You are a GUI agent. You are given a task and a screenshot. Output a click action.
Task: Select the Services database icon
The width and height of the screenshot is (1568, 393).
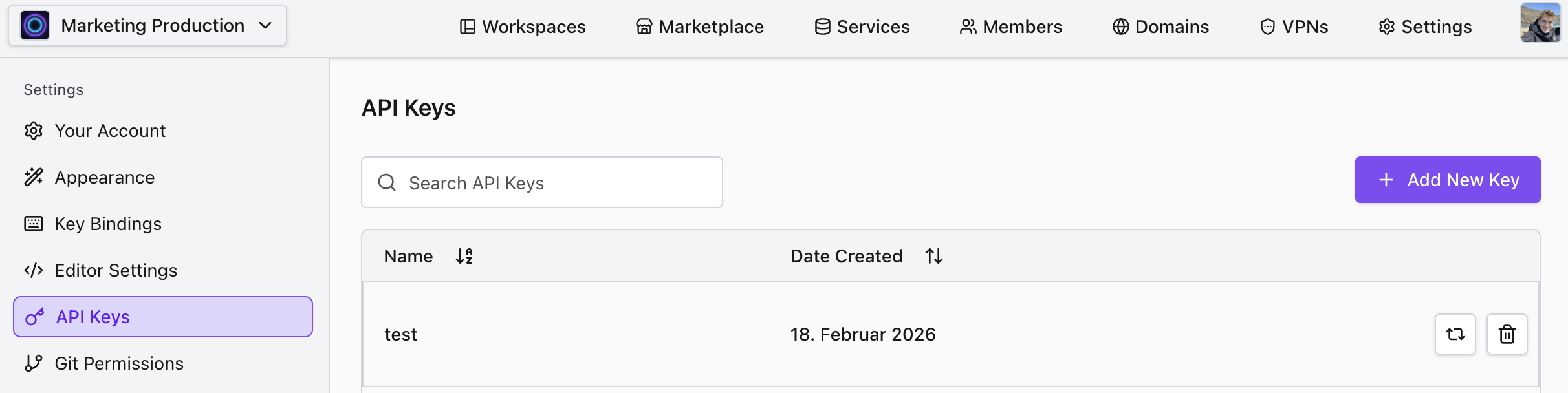[822, 27]
